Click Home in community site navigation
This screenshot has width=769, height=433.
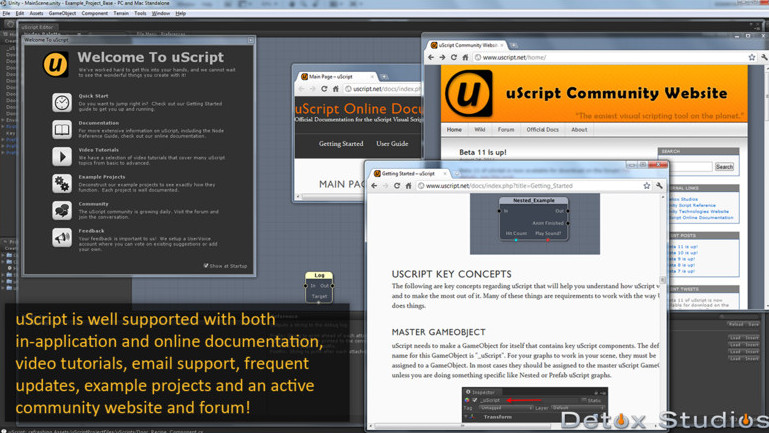click(x=454, y=130)
